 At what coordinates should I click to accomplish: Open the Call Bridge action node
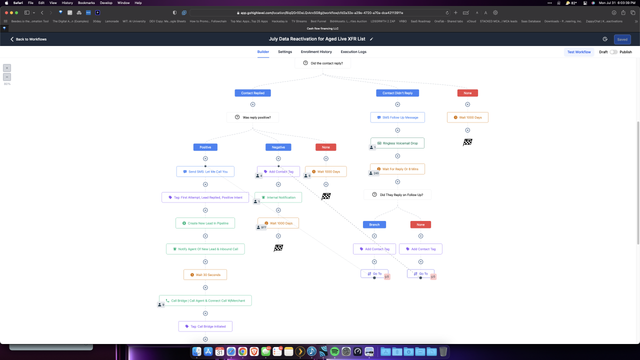(205, 300)
